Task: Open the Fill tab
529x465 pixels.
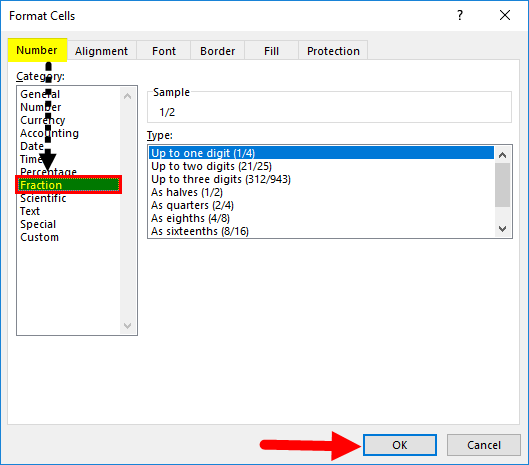Action: click(x=271, y=51)
